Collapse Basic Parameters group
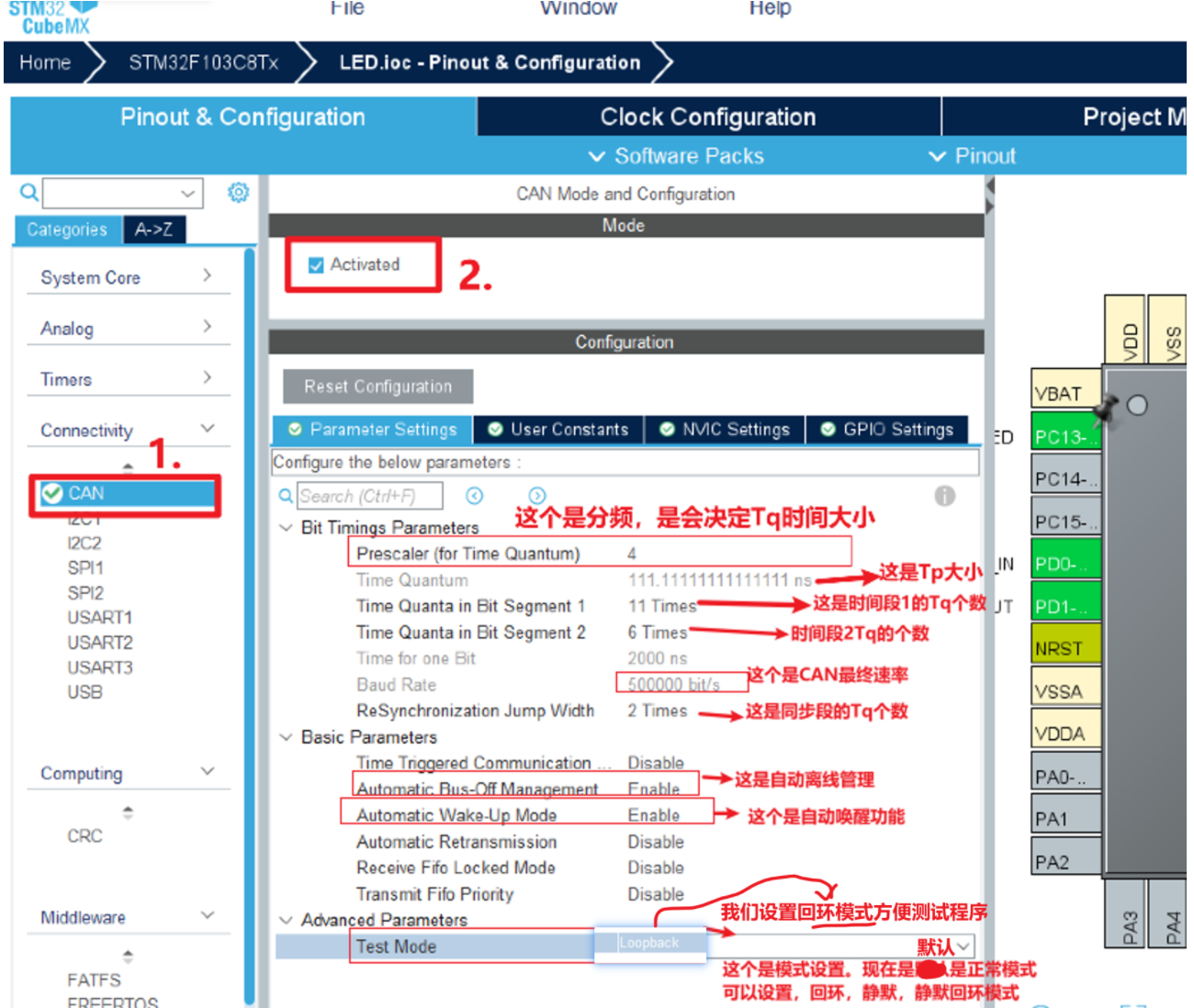1194x1008 pixels. coord(286,737)
